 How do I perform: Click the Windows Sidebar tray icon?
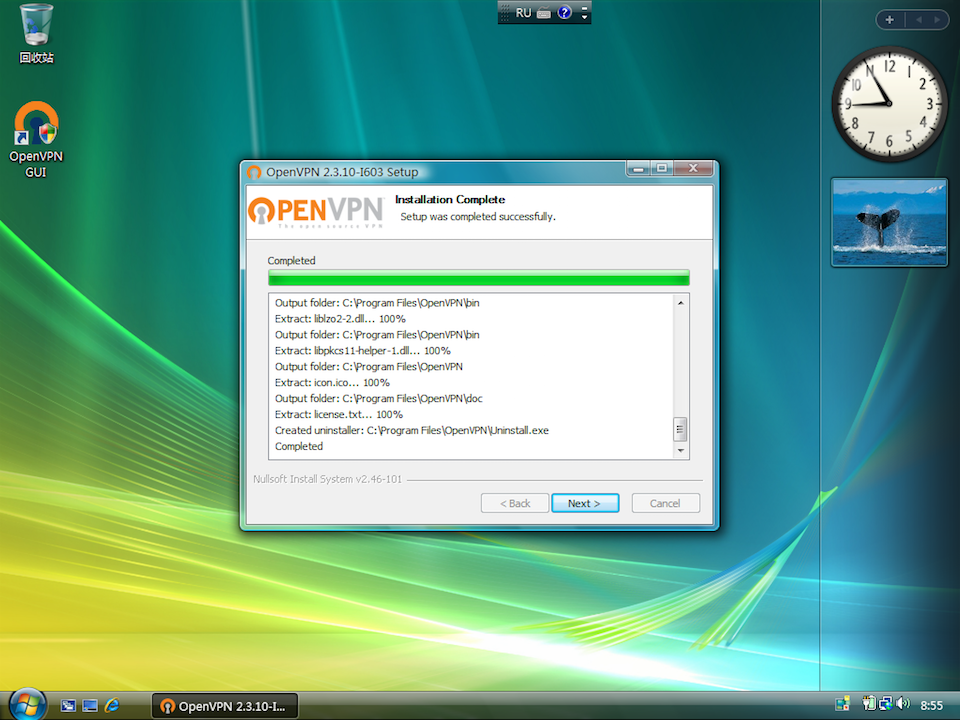842,704
